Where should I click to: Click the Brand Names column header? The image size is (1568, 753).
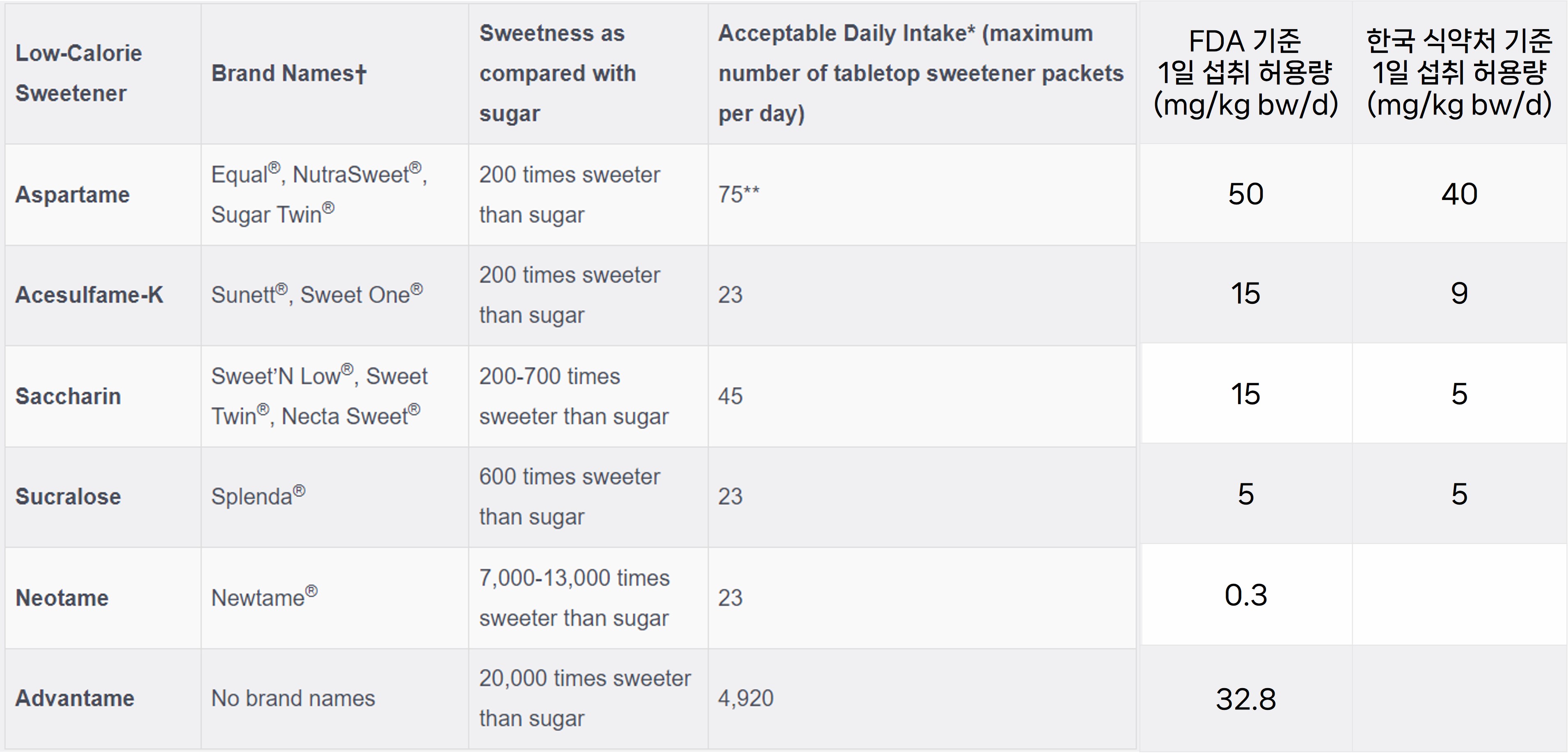click(289, 73)
